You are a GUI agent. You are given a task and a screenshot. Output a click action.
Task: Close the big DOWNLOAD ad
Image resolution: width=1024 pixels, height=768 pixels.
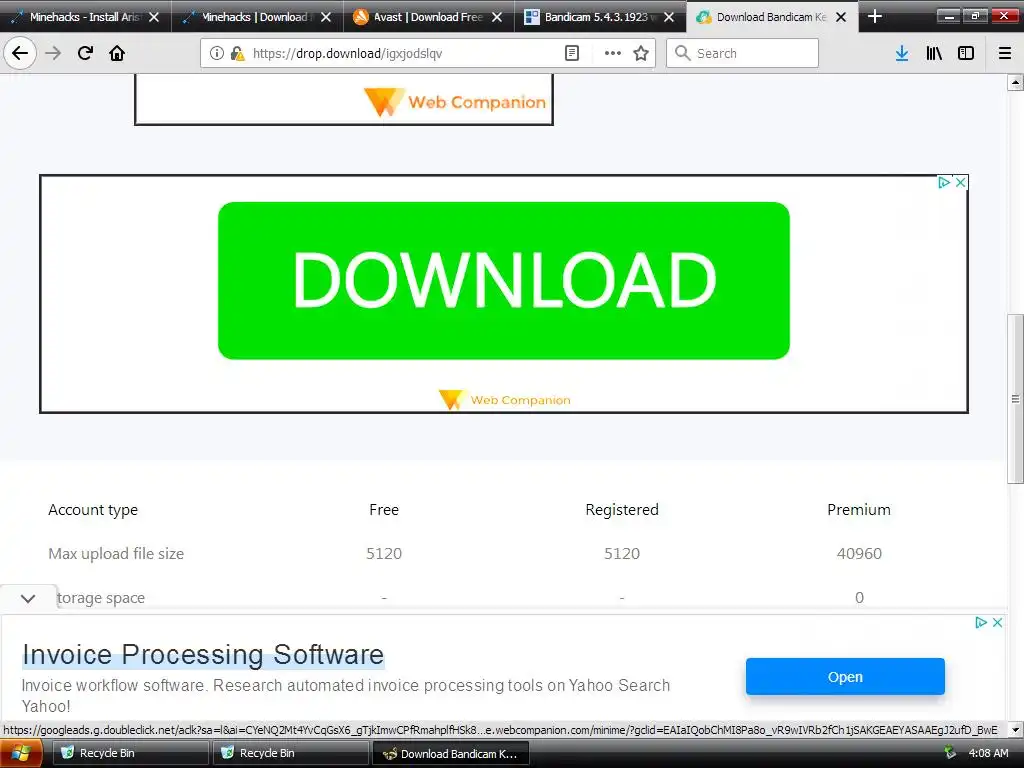[960, 183]
